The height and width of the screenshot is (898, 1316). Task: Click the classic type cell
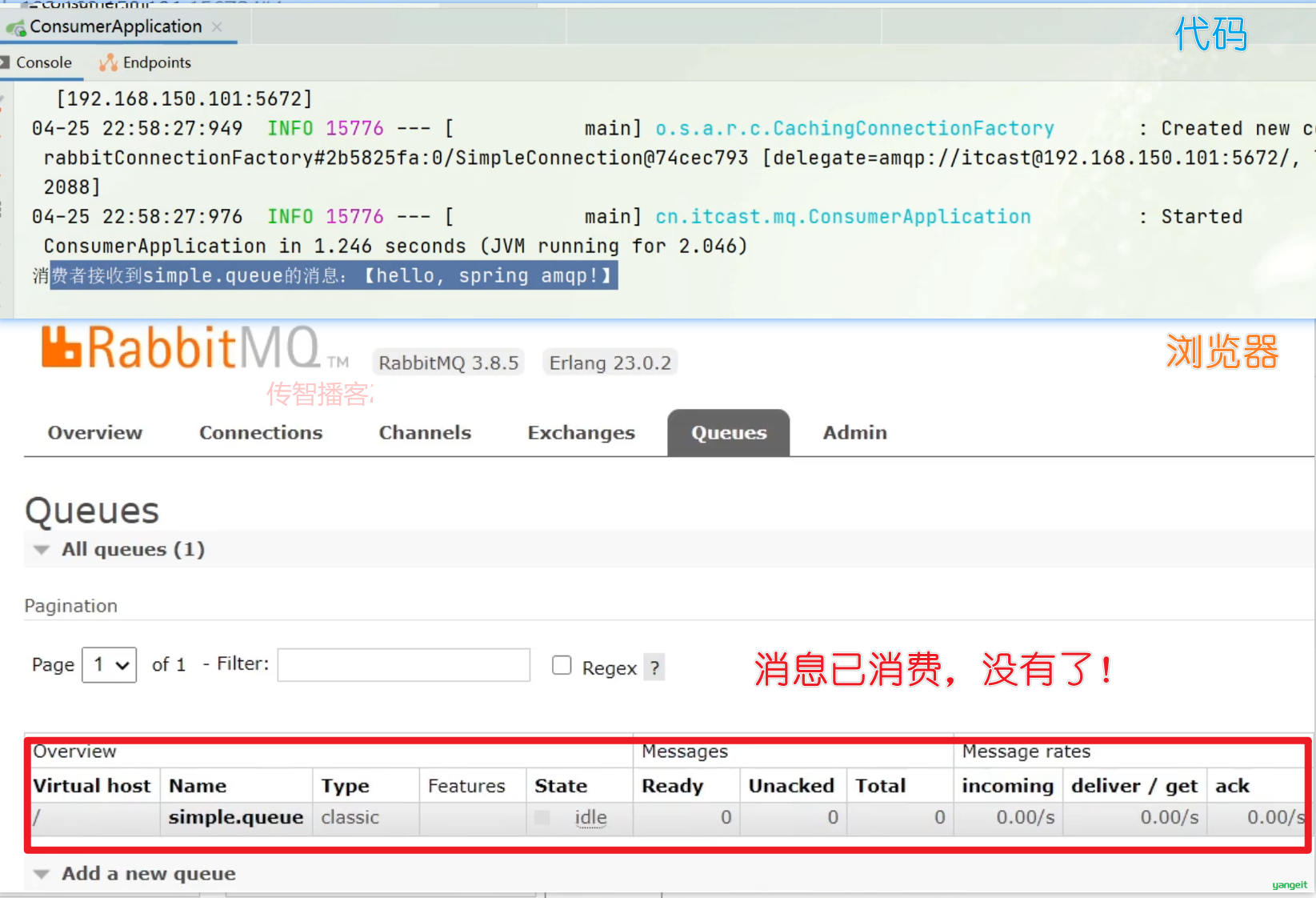pos(350,817)
